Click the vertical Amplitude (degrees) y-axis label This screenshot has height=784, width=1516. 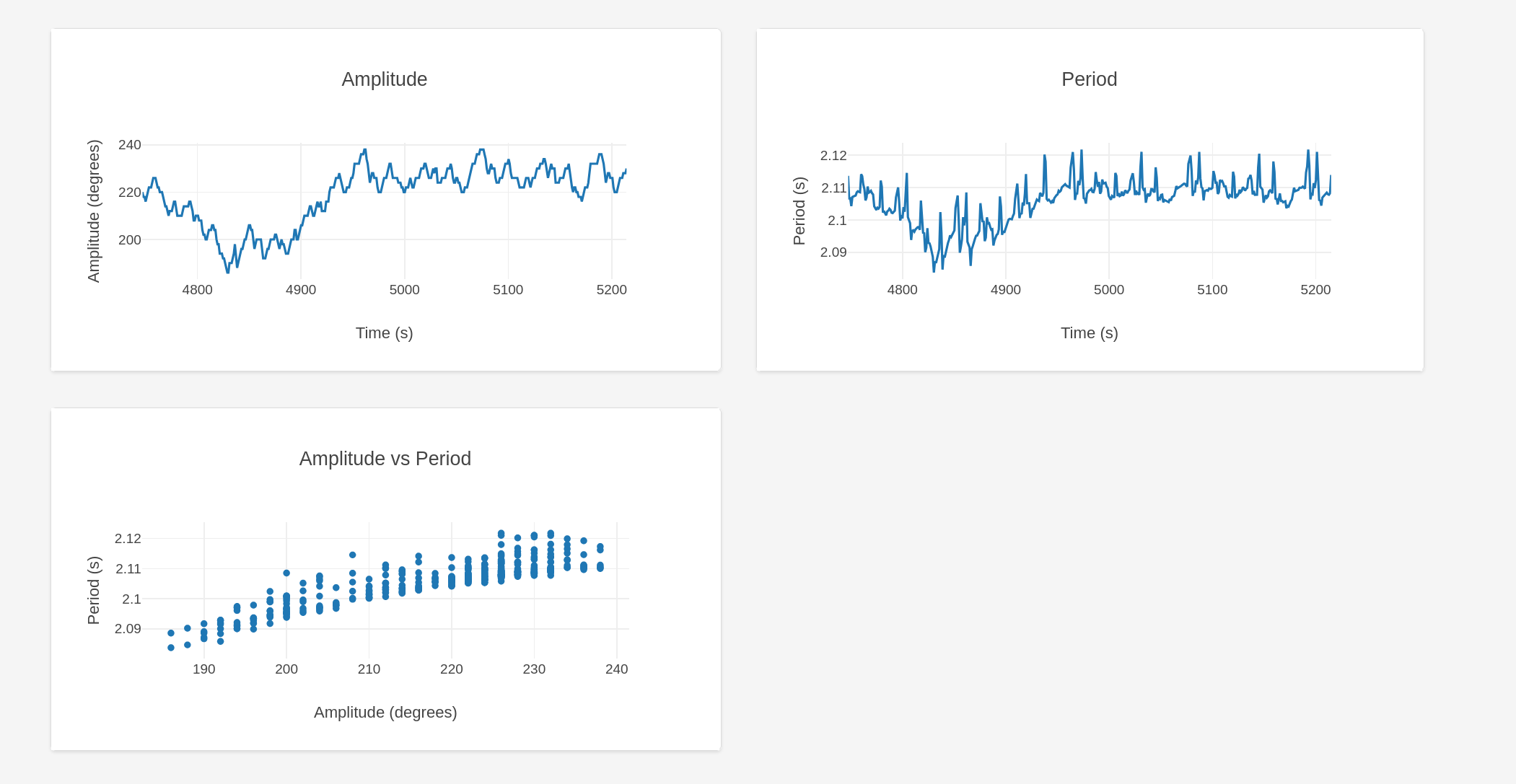(94, 211)
